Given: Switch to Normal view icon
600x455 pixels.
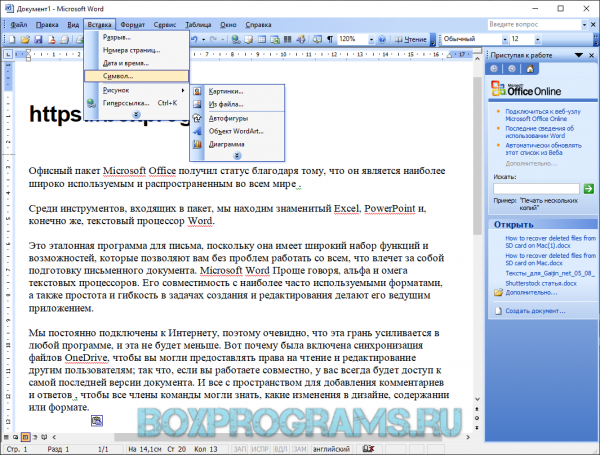Looking at the screenshot, I should click(6, 437).
